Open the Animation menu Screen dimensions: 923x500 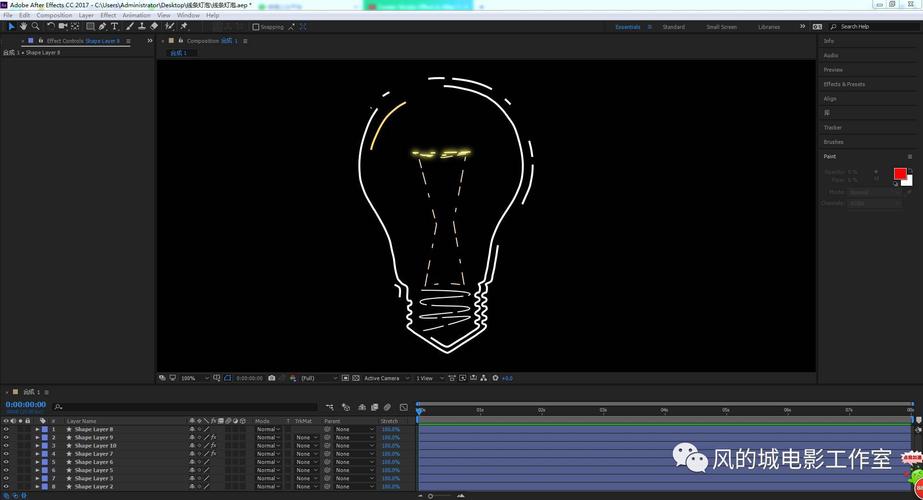point(136,15)
